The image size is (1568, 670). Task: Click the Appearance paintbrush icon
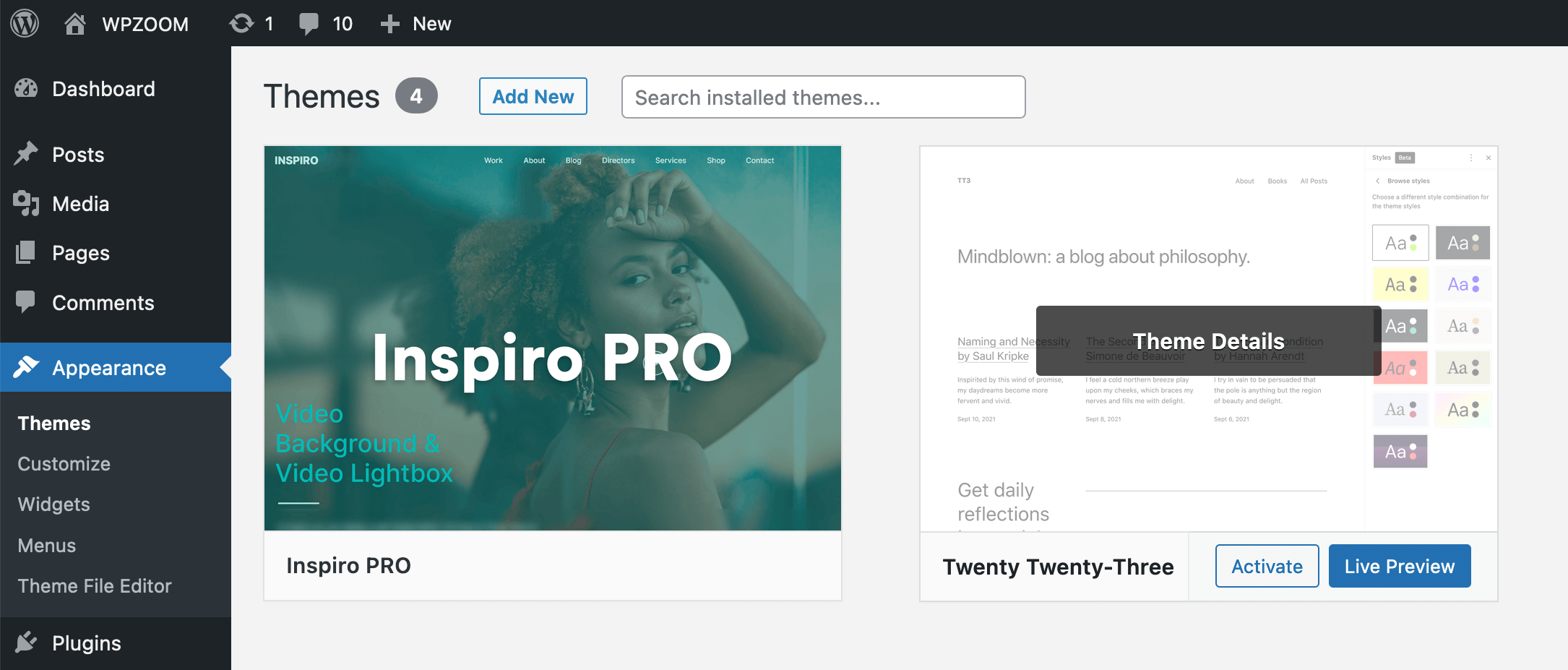[x=26, y=367]
